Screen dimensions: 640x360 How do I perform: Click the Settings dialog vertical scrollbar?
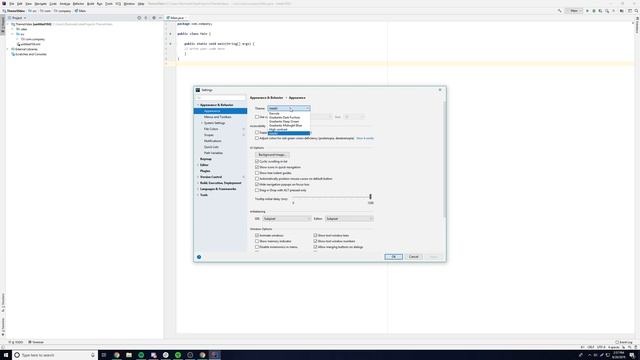(x=444, y=159)
